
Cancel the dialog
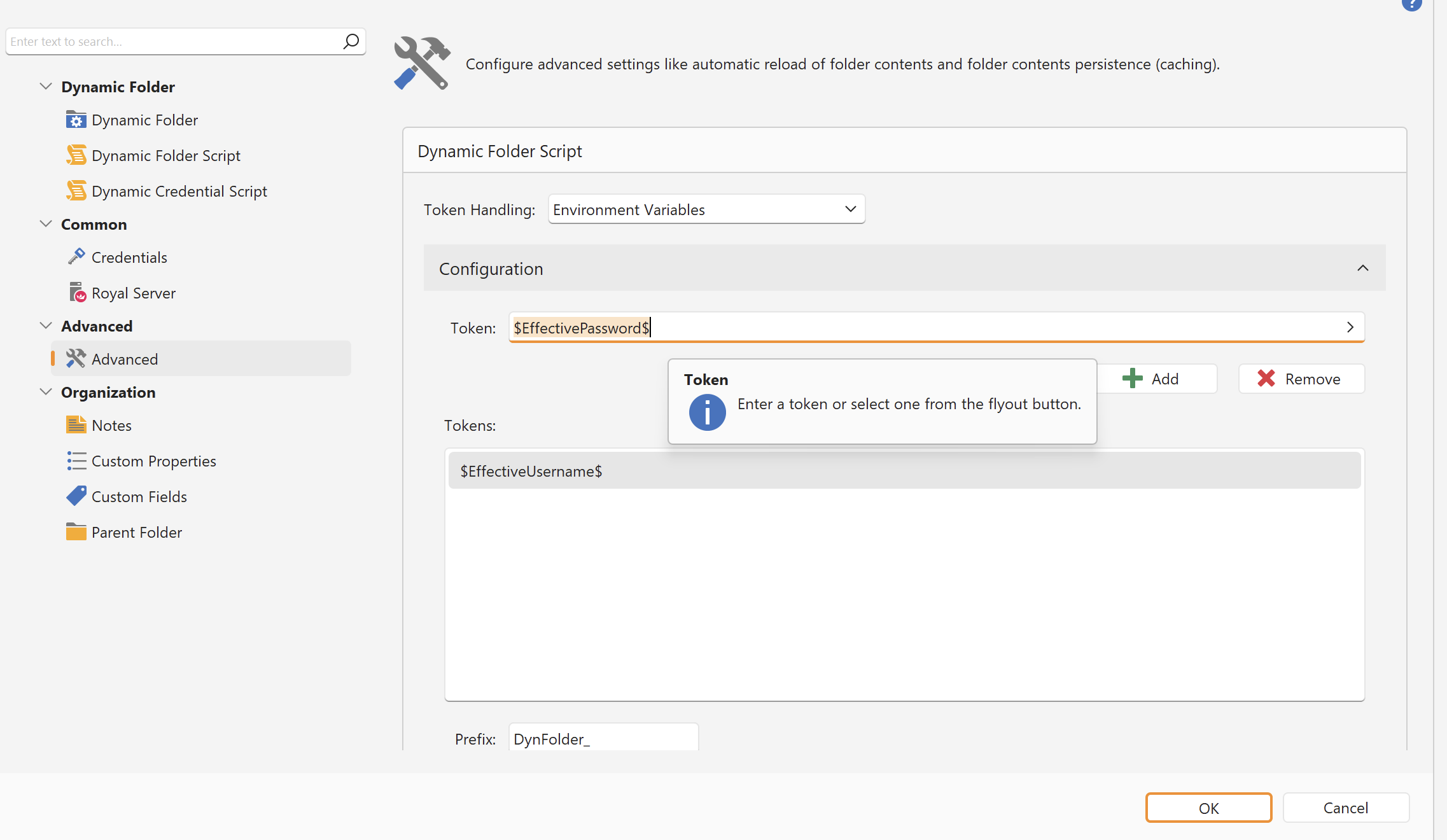coord(1346,808)
